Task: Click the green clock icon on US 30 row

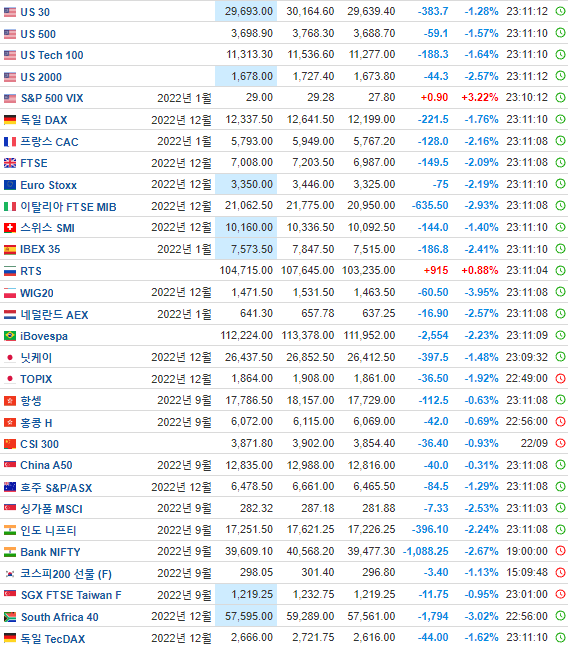Action: 560,12
